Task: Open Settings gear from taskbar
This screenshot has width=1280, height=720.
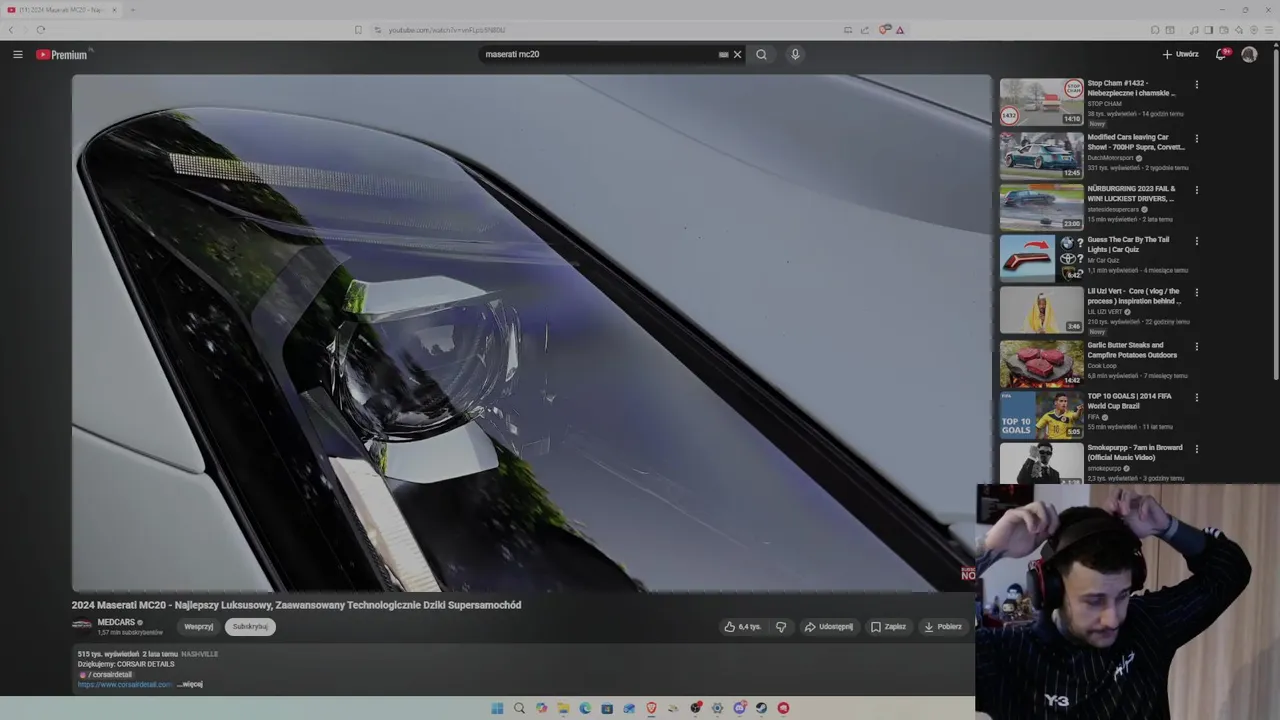Action: (717, 708)
